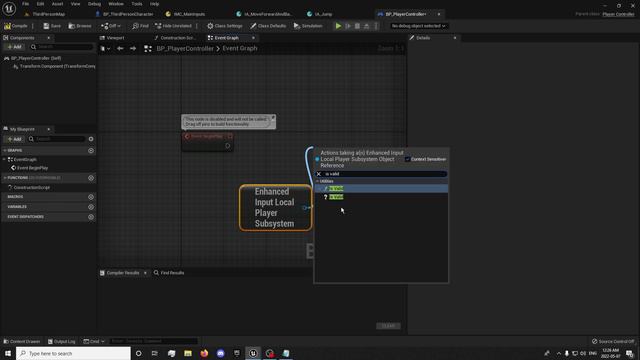Toggle Context Sensitive checkbox
The width and height of the screenshot is (640, 360).
(x=407, y=159)
